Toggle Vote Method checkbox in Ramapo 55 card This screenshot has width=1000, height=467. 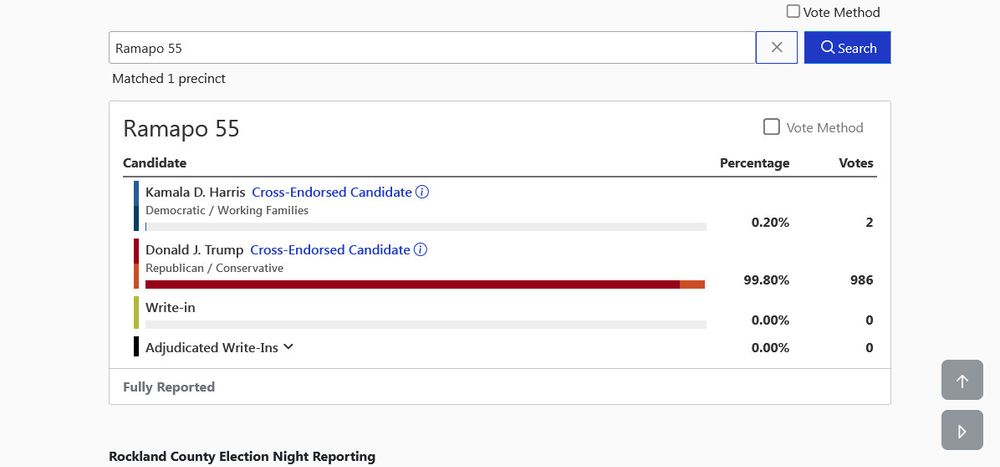pos(771,127)
